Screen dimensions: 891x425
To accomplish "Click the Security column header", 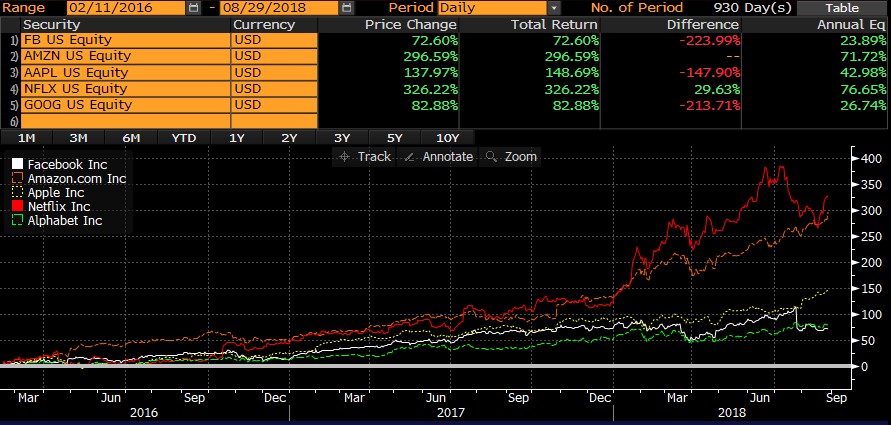I will click(52, 25).
